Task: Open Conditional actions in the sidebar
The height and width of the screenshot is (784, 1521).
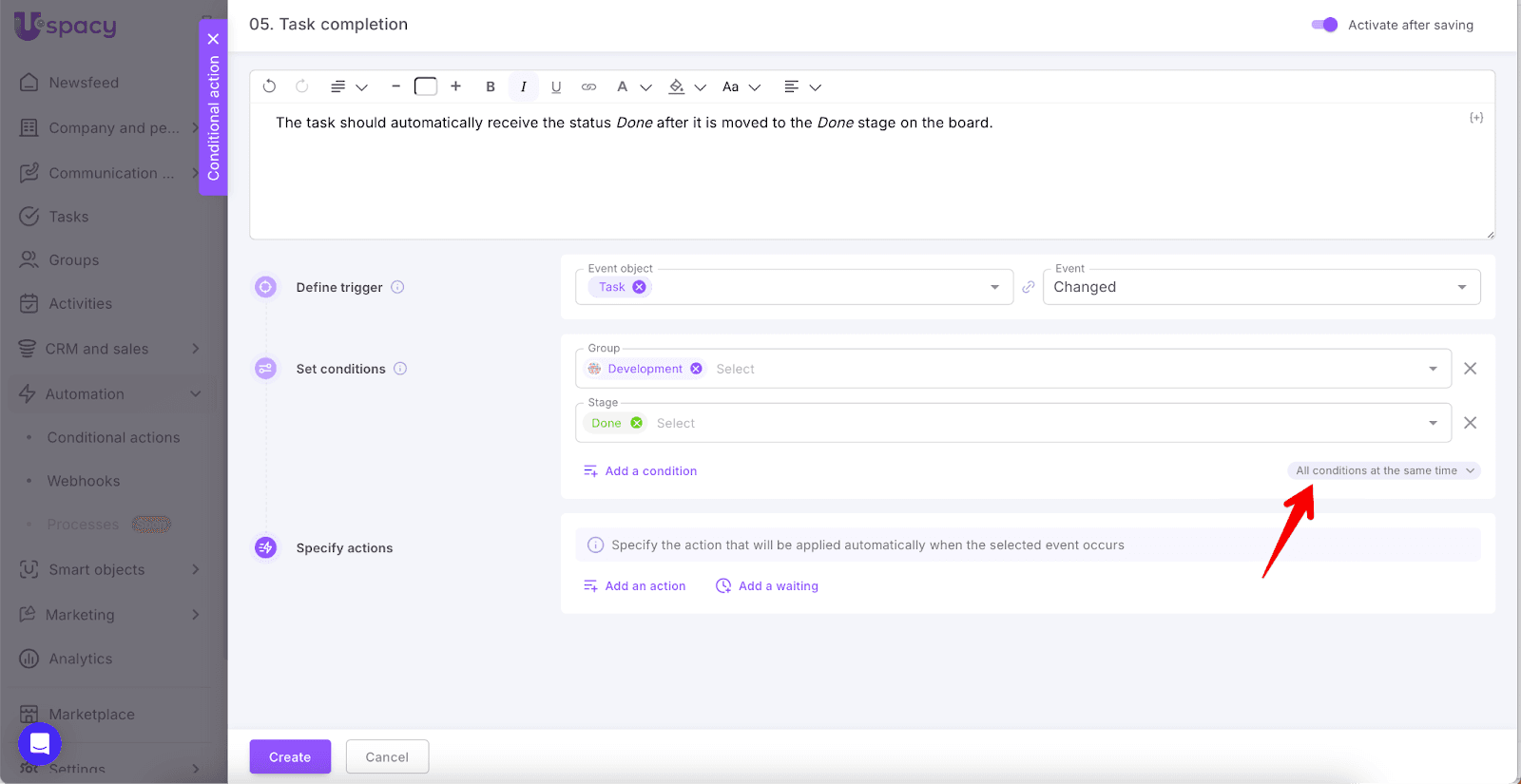Action: click(x=113, y=437)
